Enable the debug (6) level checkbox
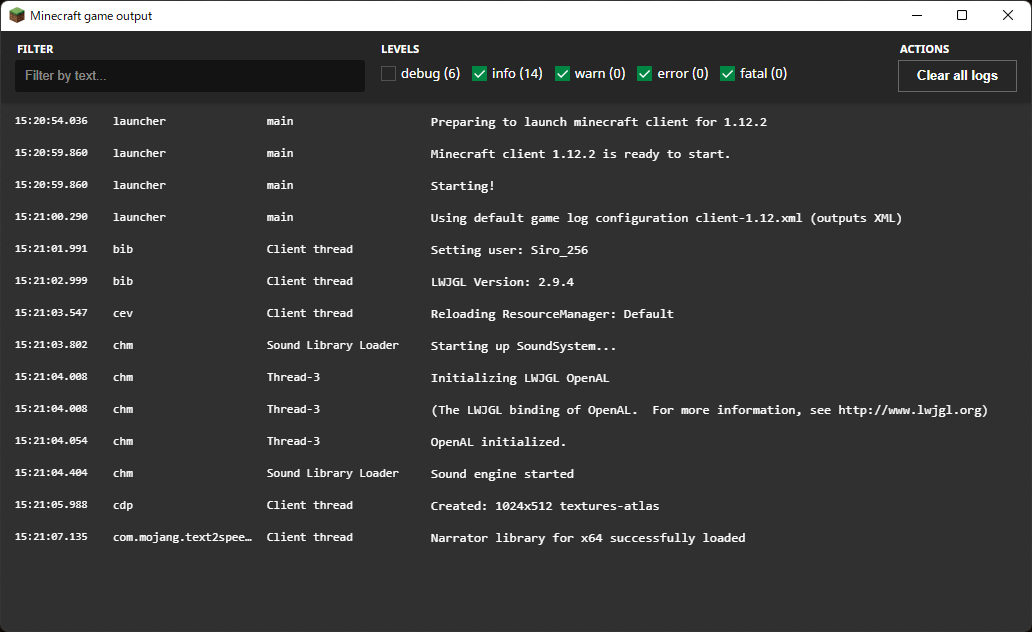This screenshot has width=1032, height=632. (x=388, y=74)
